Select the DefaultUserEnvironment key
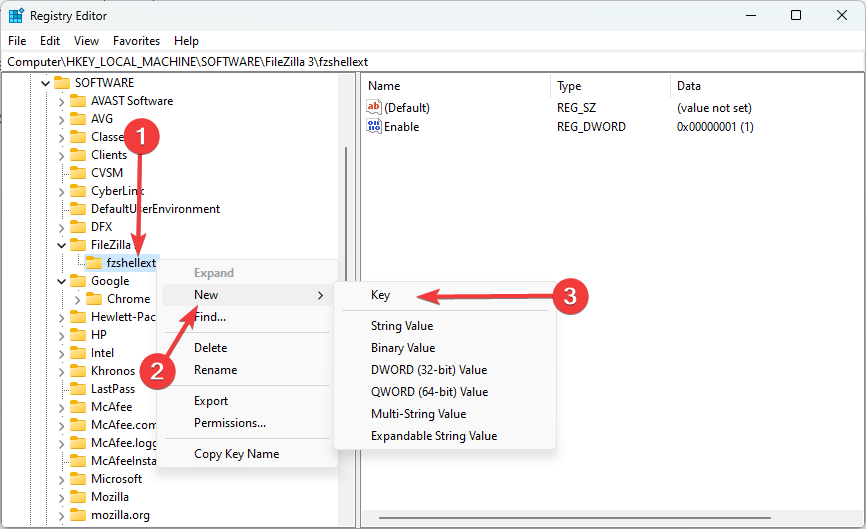Viewport: 866px width, 529px height. tap(155, 209)
